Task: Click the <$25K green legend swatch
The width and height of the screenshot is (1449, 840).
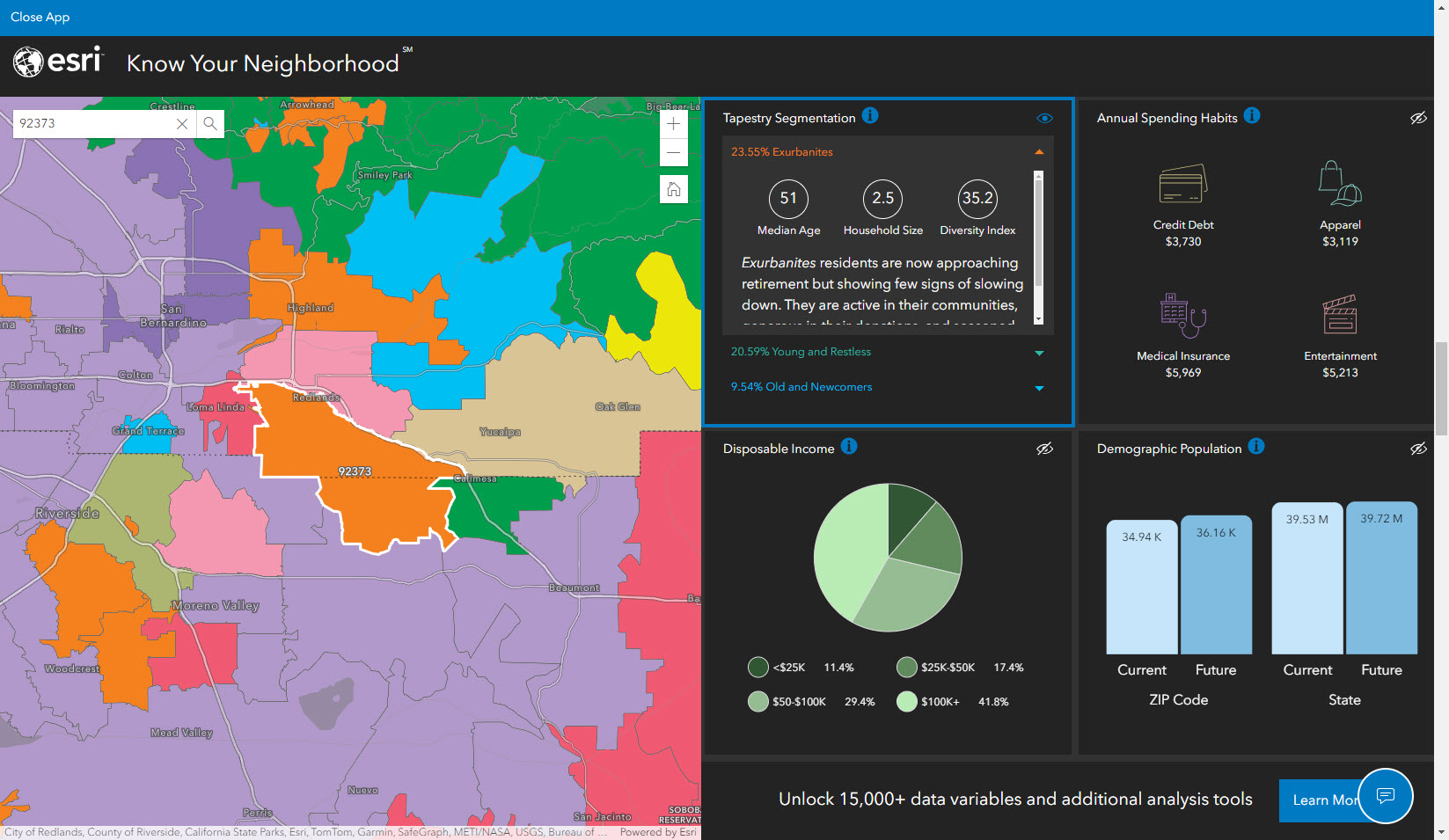Action: [x=757, y=667]
